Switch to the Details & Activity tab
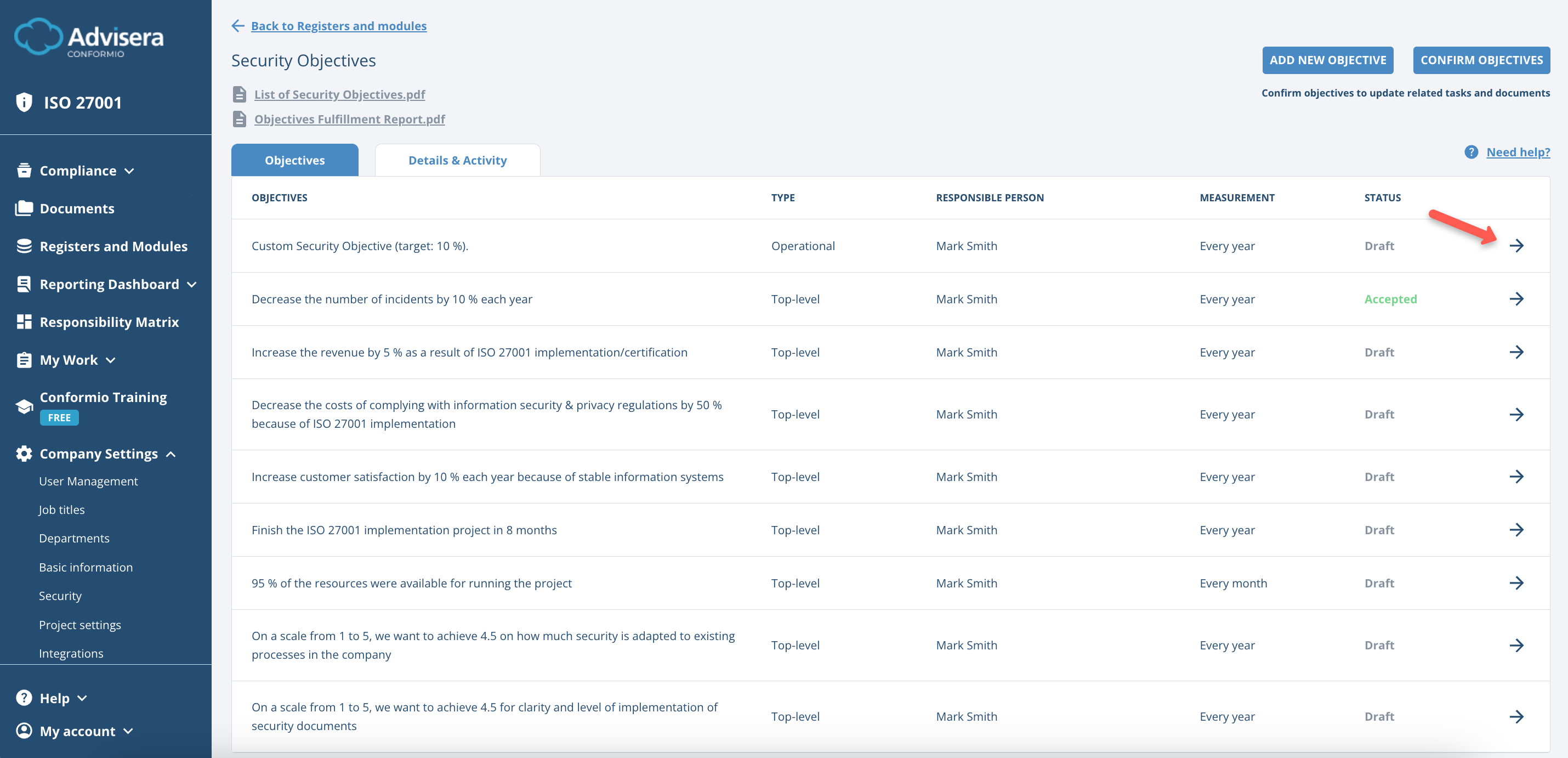 457,160
